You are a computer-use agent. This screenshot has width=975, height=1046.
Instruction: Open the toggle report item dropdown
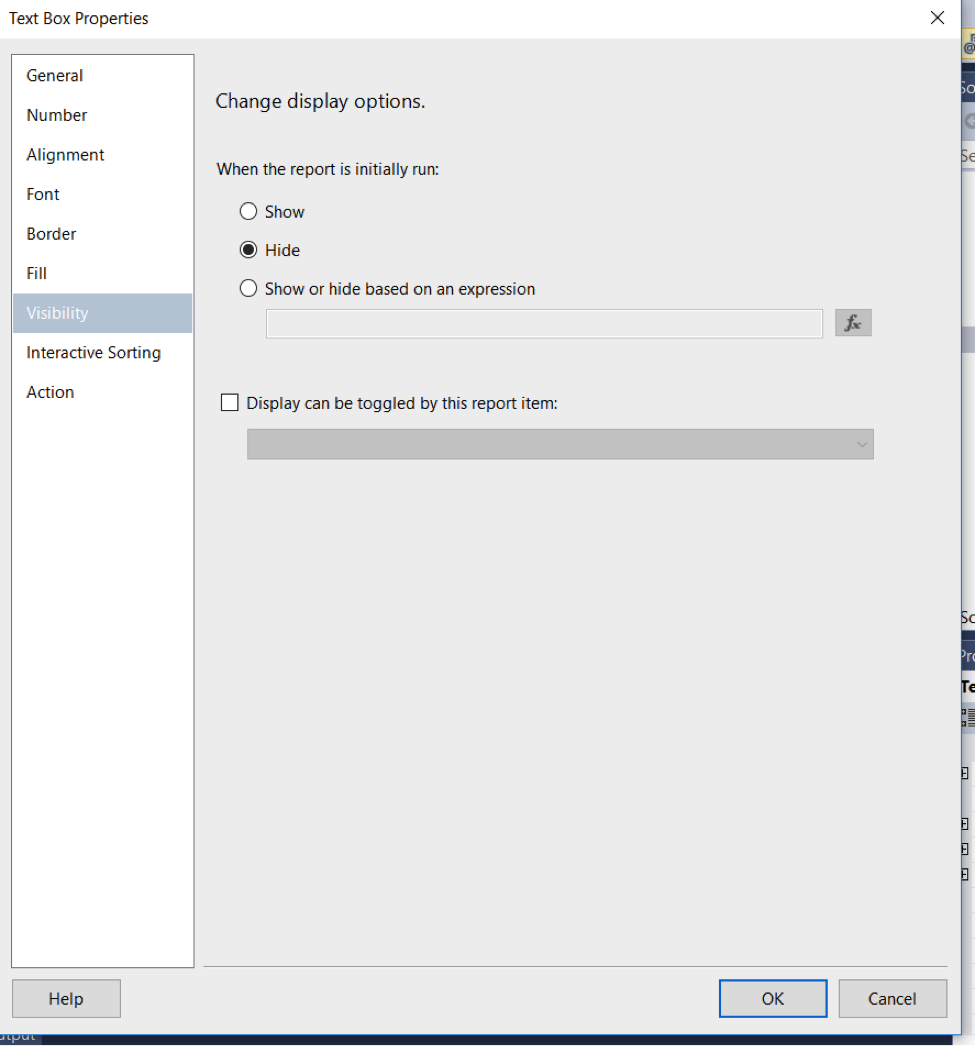click(560, 444)
